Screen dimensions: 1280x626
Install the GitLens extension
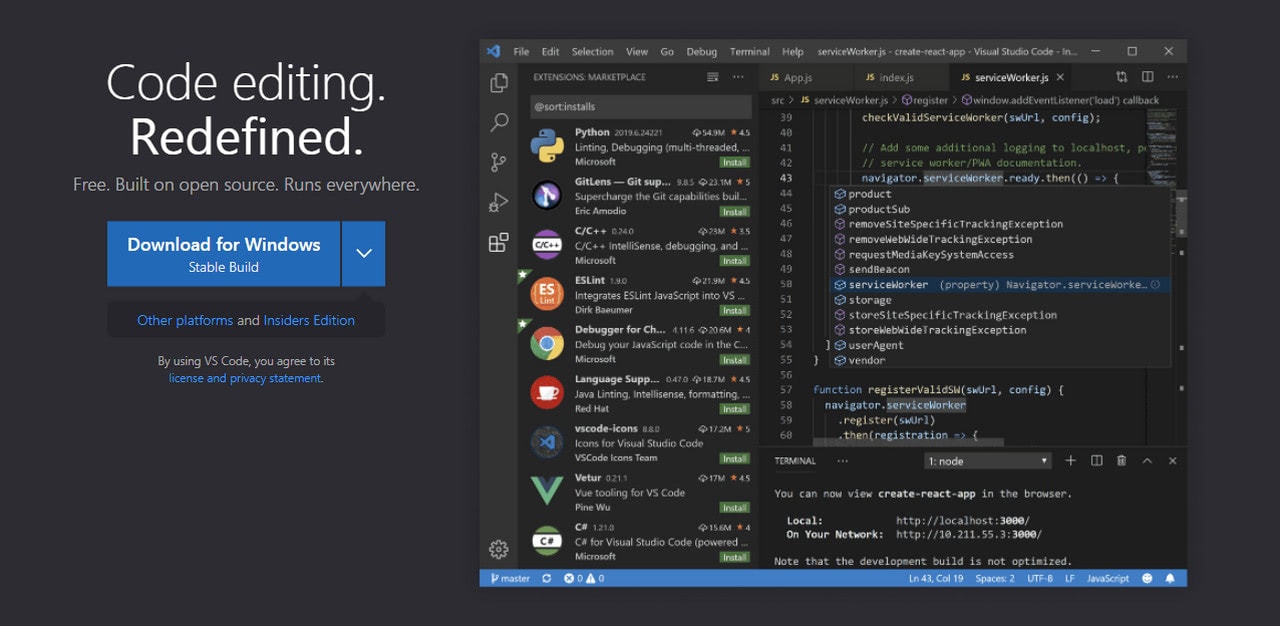pos(735,212)
